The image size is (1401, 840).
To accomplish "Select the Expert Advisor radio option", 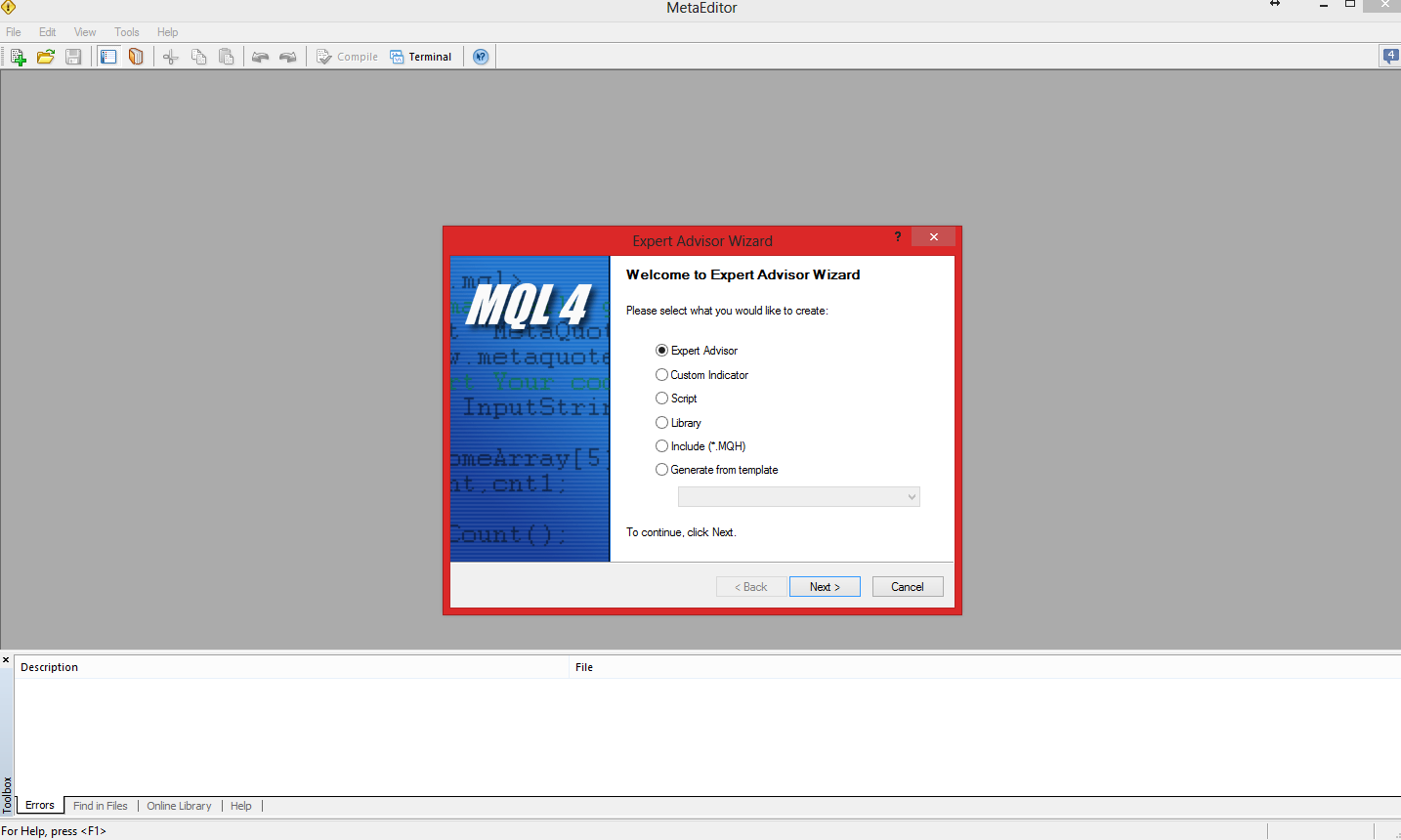I will click(x=697, y=351).
